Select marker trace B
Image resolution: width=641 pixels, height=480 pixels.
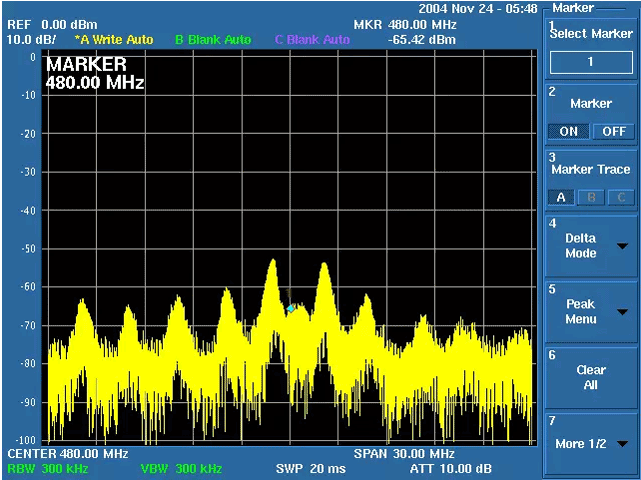pos(591,197)
